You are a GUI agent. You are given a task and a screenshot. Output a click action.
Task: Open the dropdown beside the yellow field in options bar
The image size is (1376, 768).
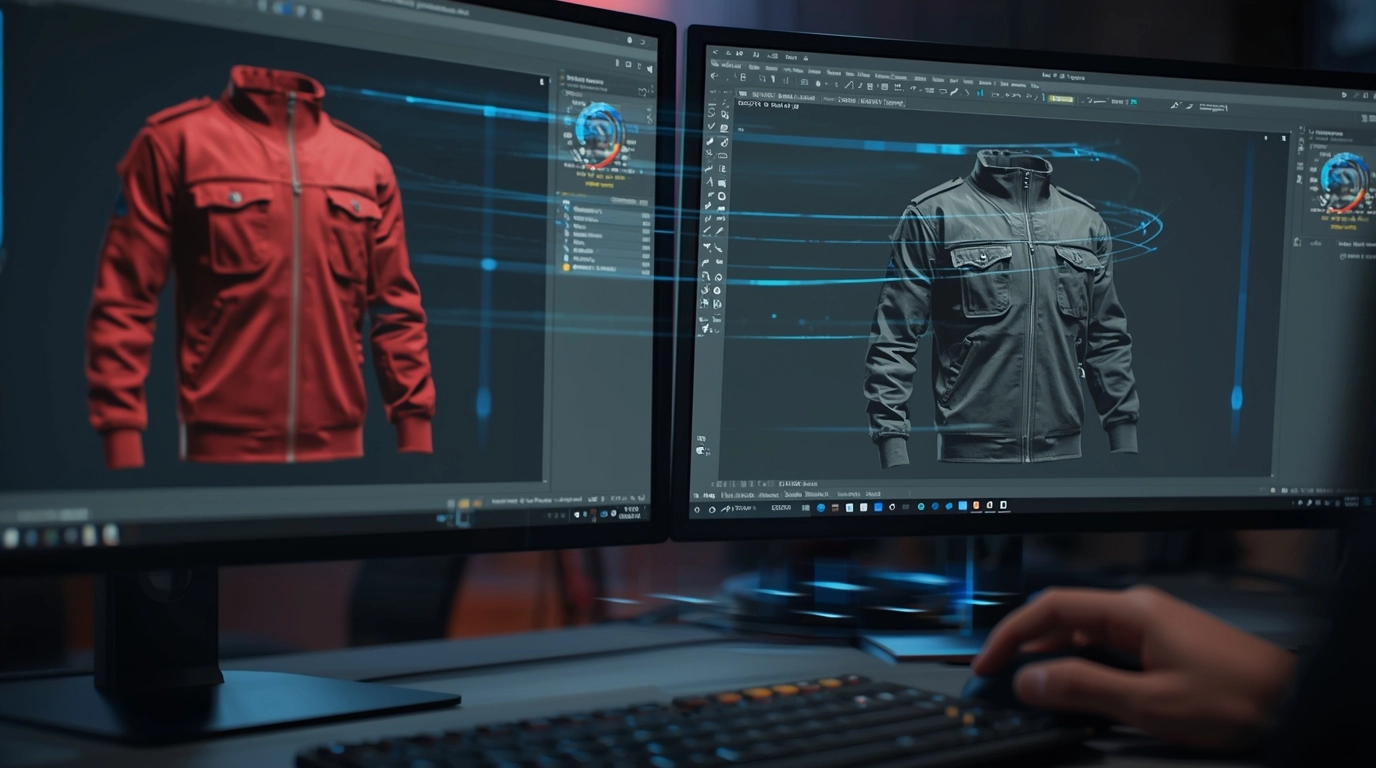pos(1082,99)
